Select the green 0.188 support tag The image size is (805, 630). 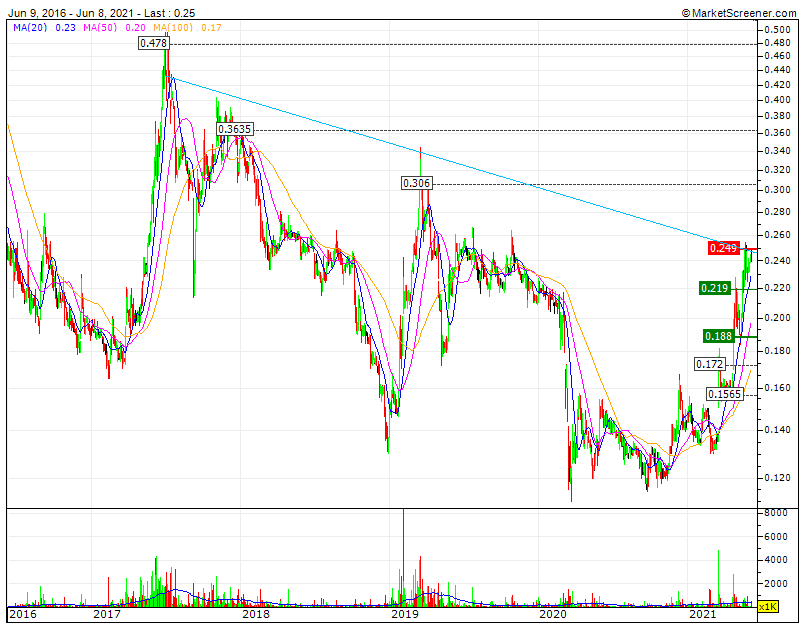pos(718,336)
